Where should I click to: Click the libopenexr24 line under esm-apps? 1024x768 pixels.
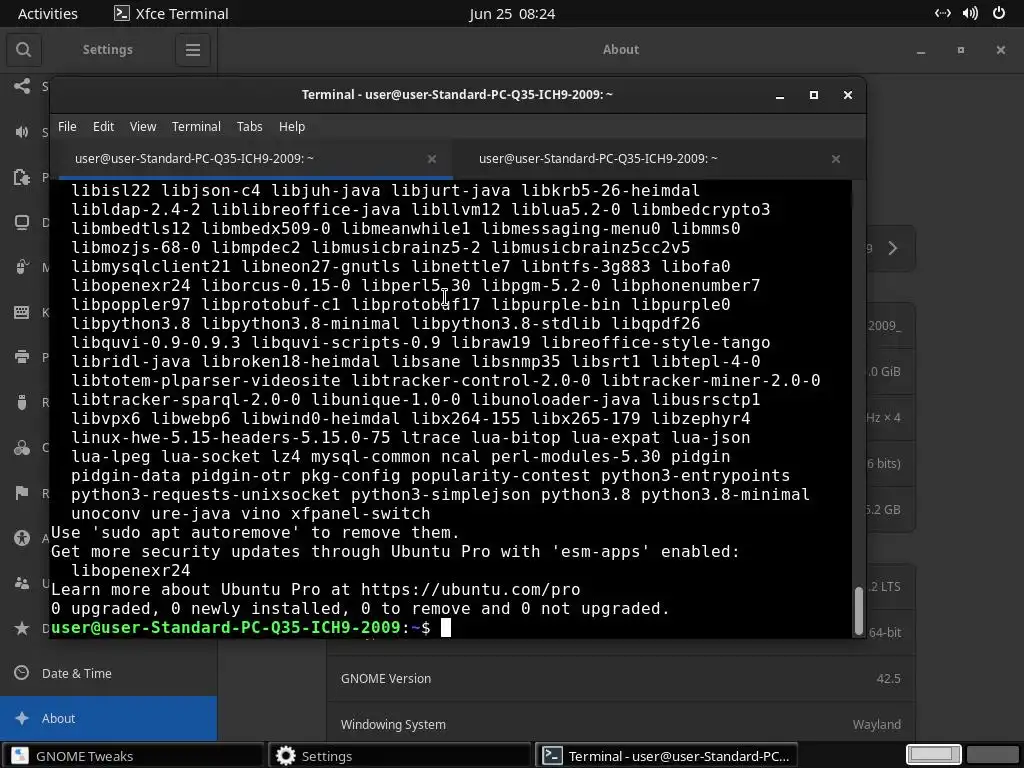(131, 571)
